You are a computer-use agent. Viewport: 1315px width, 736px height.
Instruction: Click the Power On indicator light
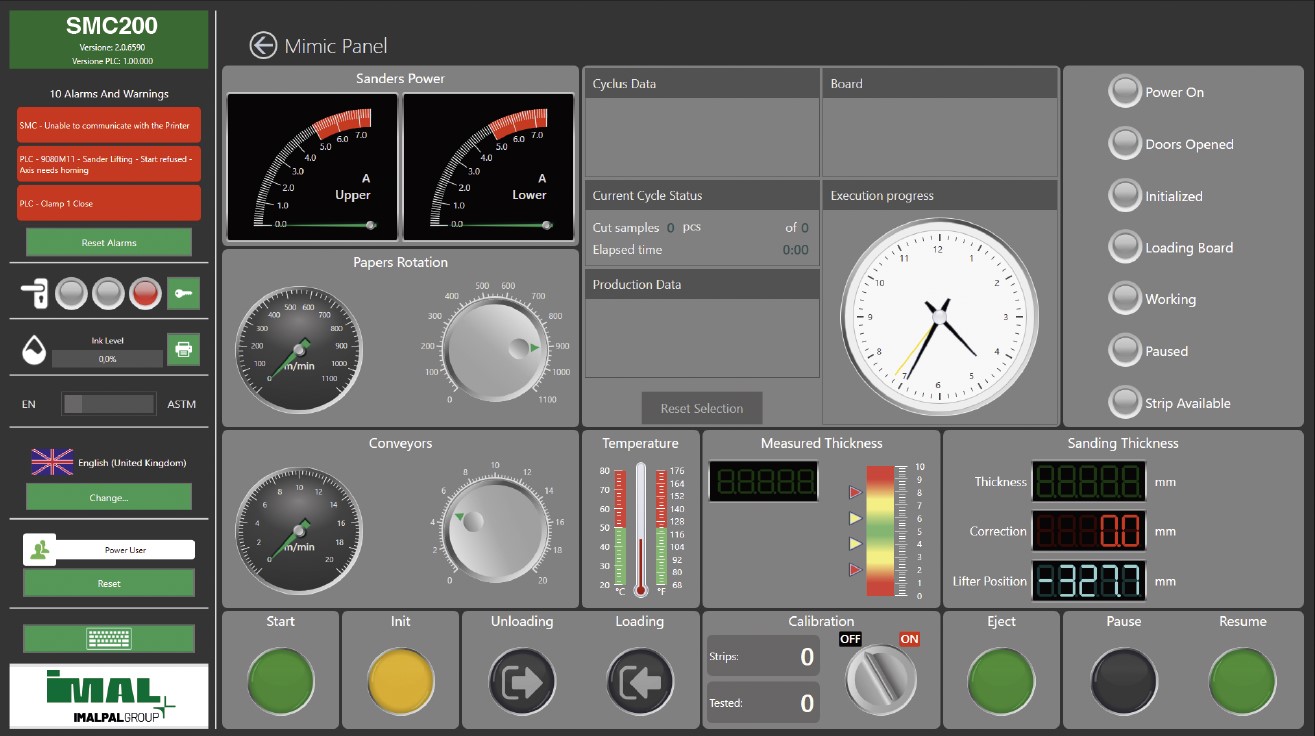(1125, 92)
